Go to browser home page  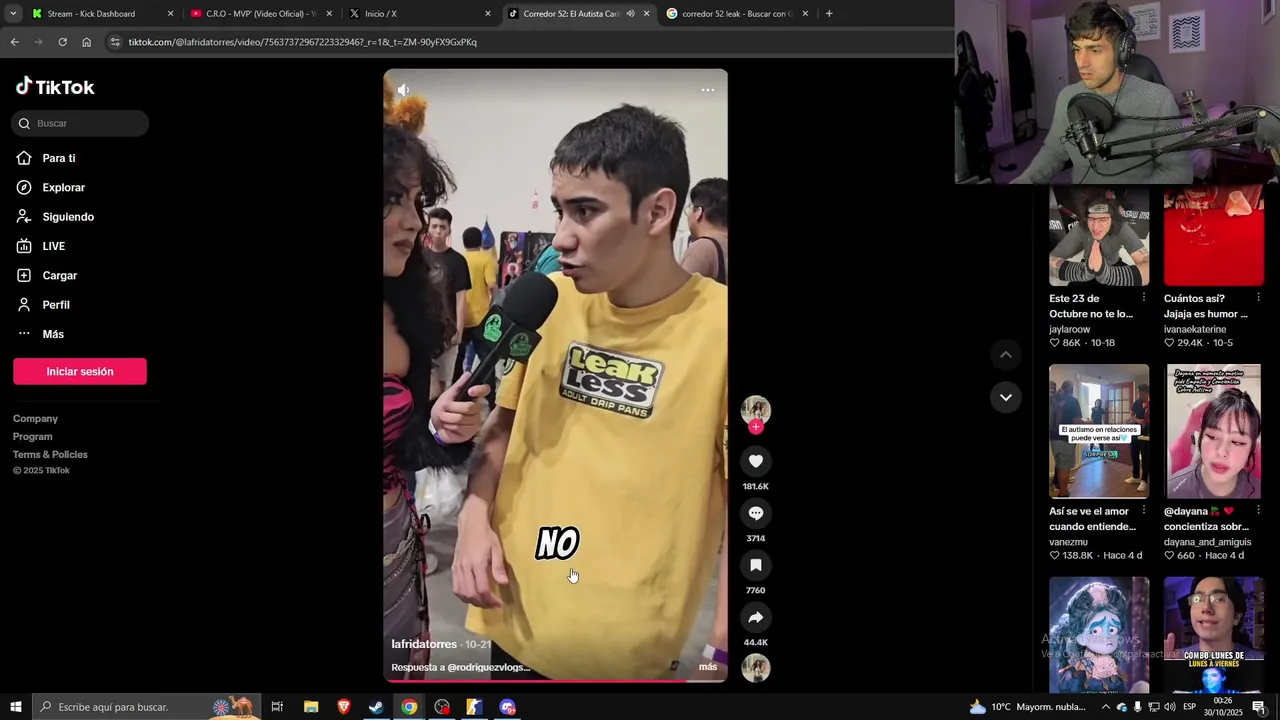coord(86,42)
